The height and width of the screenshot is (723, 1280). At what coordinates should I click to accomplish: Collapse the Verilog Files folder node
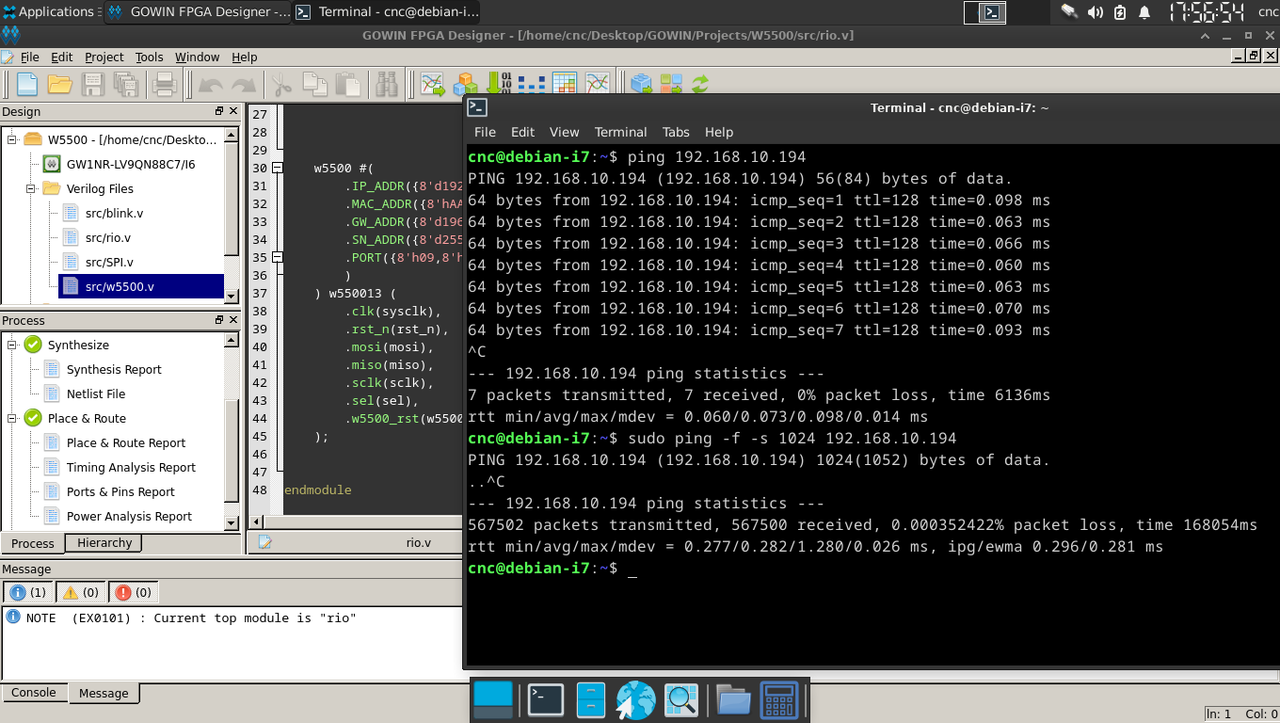[x=32, y=188]
